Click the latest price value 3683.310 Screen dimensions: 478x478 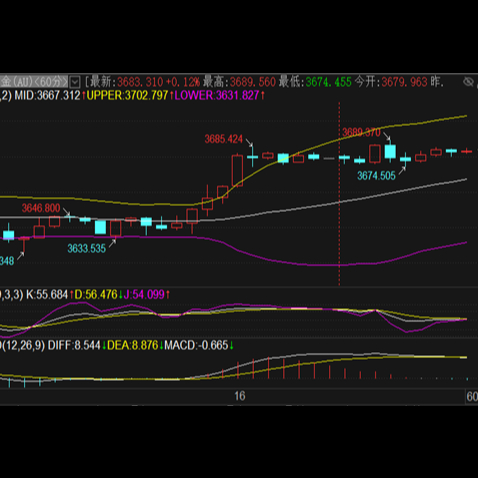point(140,82)
